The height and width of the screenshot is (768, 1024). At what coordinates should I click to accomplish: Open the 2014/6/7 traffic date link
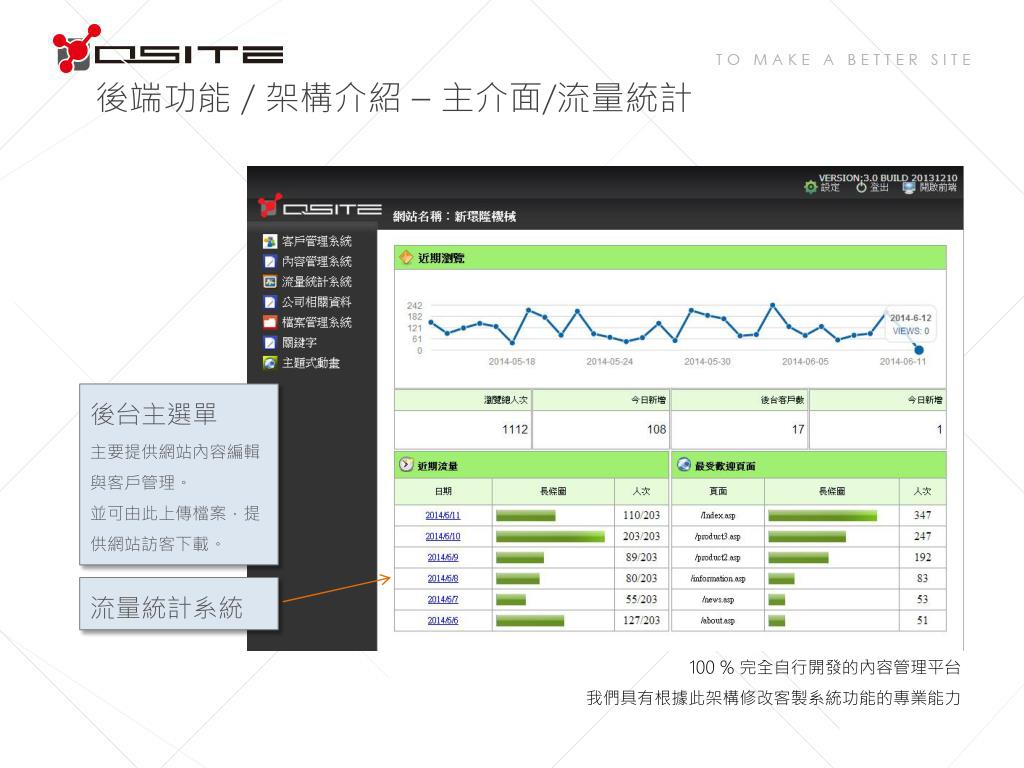[x=443, y=599]
